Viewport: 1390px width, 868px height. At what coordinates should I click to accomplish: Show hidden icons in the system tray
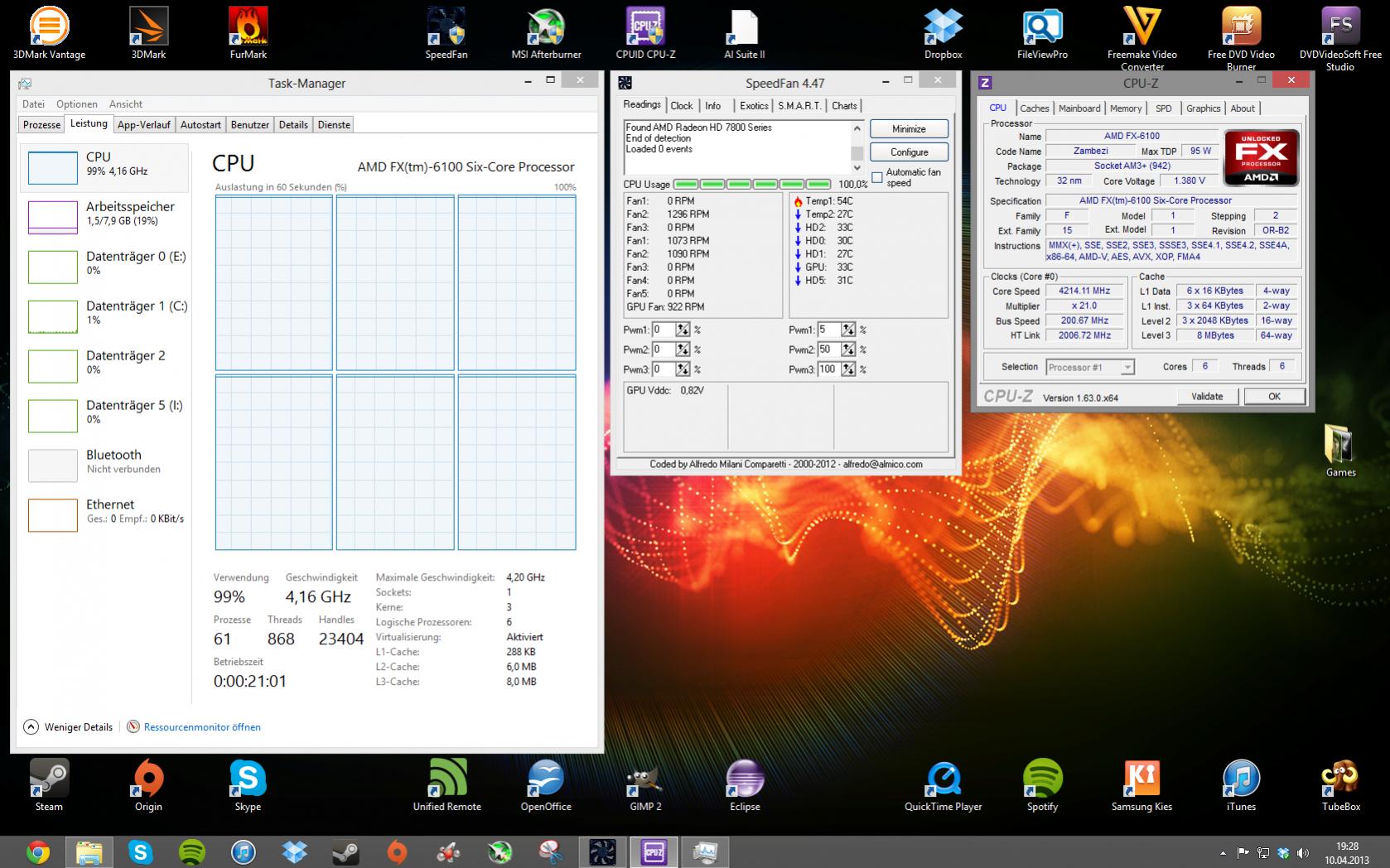[x=1223, y=852]
